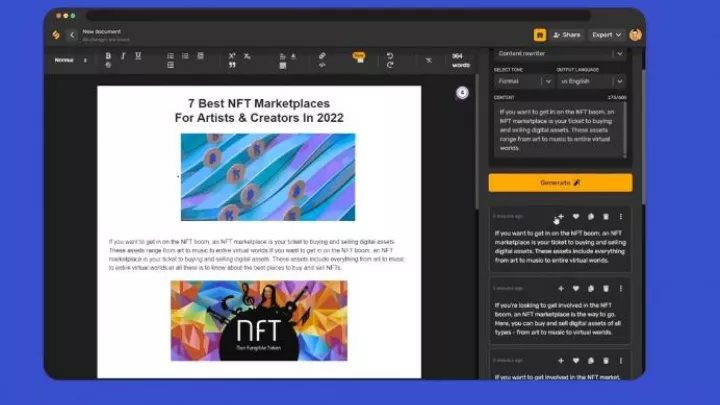Favorite the 'get involved in the NFT market' result

[576, 360]
